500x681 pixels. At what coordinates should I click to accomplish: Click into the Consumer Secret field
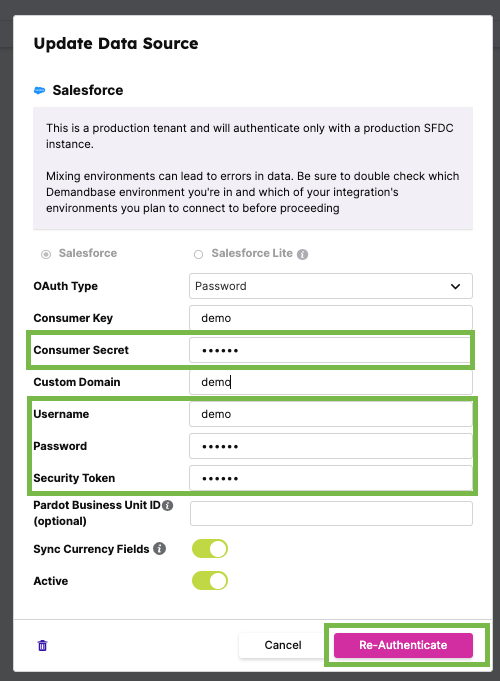(x=331, y=350)
